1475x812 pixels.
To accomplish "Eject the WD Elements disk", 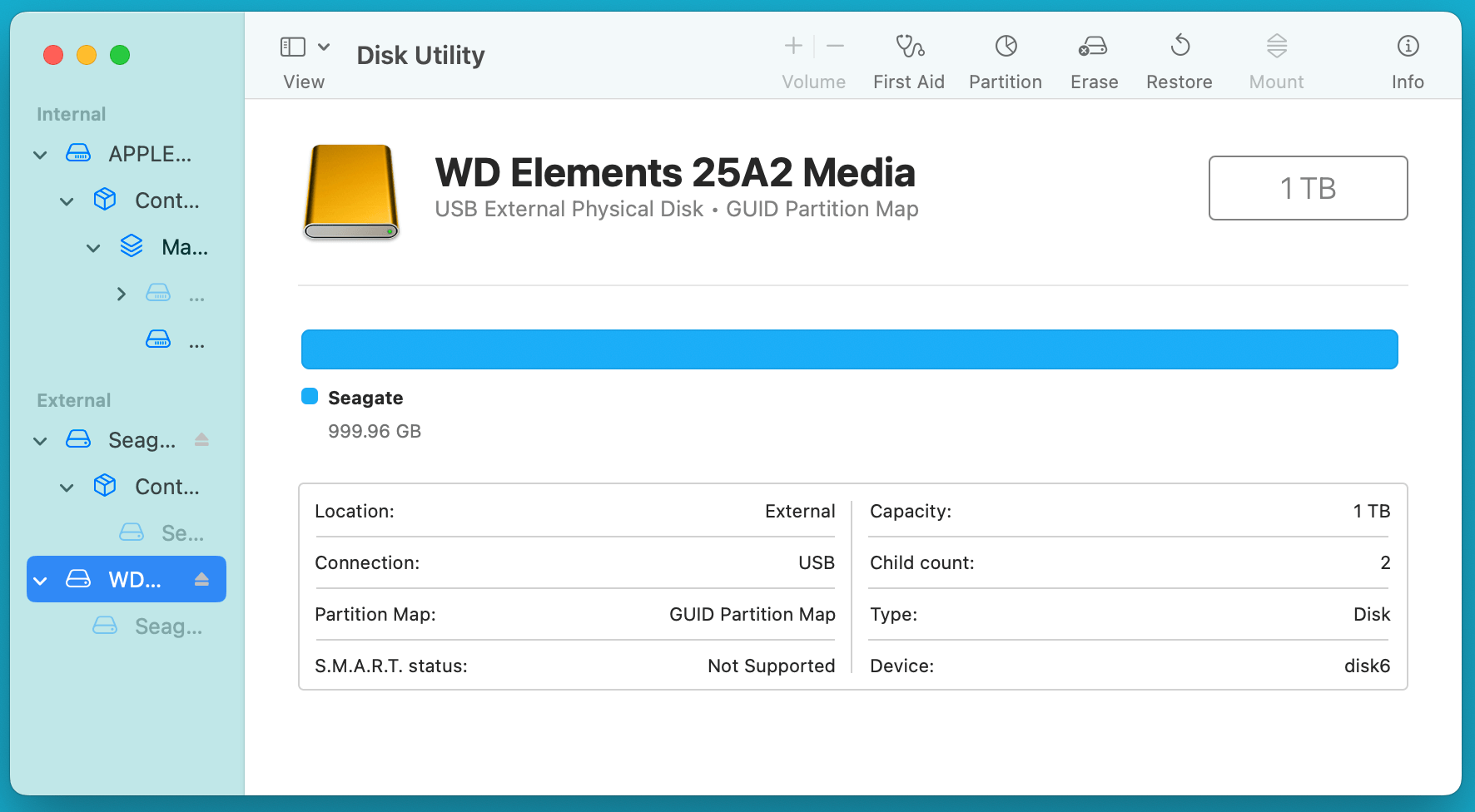I will coord(201,579).
